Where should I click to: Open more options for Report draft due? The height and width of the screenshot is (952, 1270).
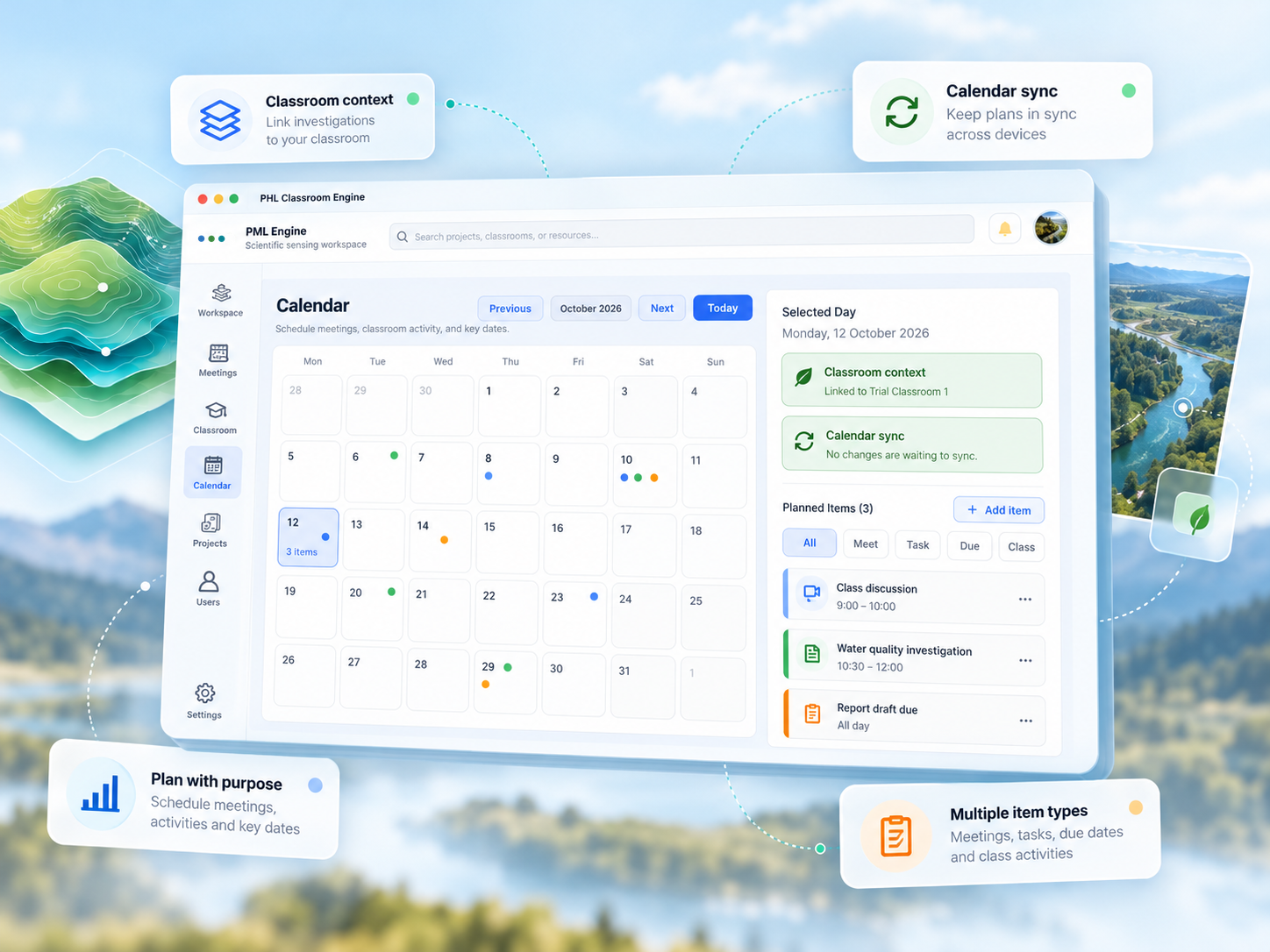(x=1026, y=721)
